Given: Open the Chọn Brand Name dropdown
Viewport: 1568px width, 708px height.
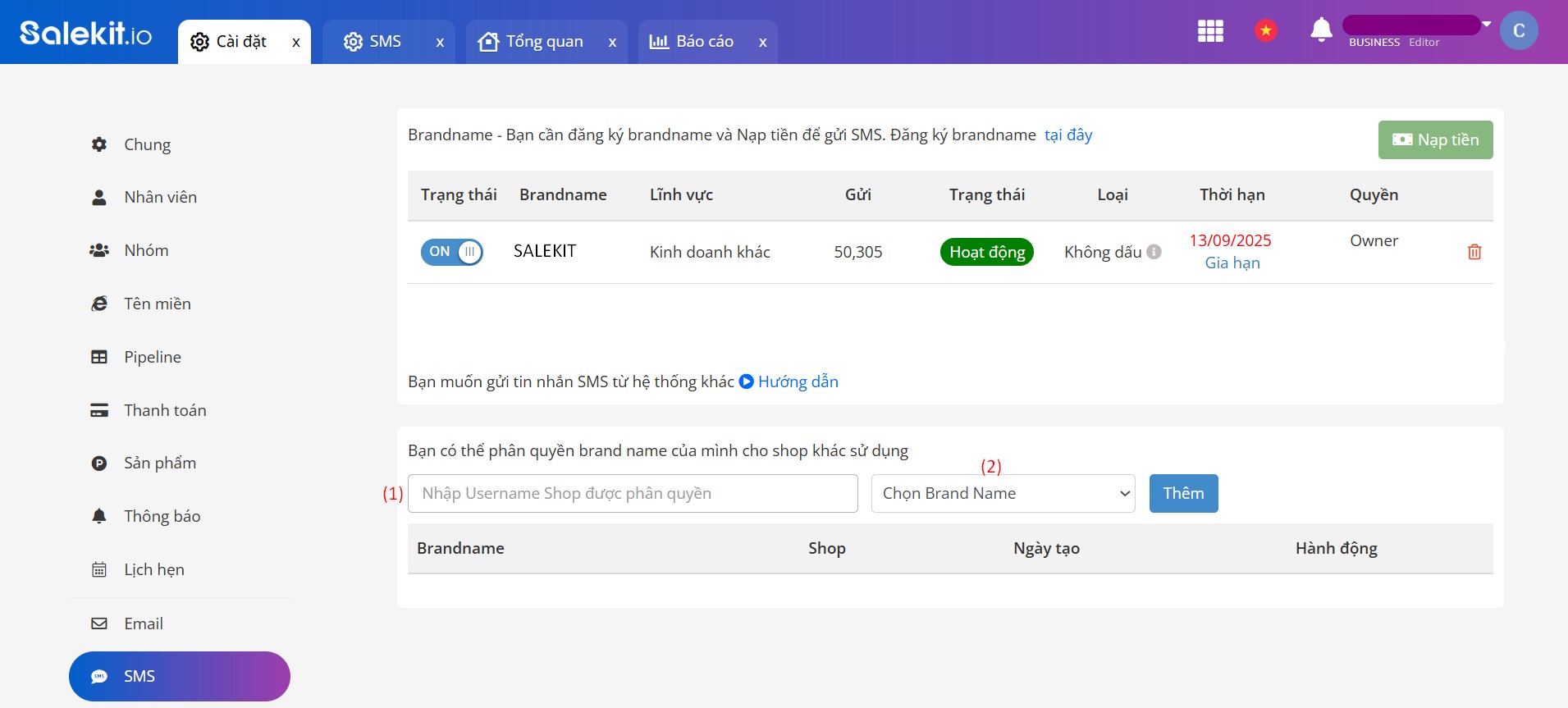Looking at the screenshot, I should tap(1003, 493).
